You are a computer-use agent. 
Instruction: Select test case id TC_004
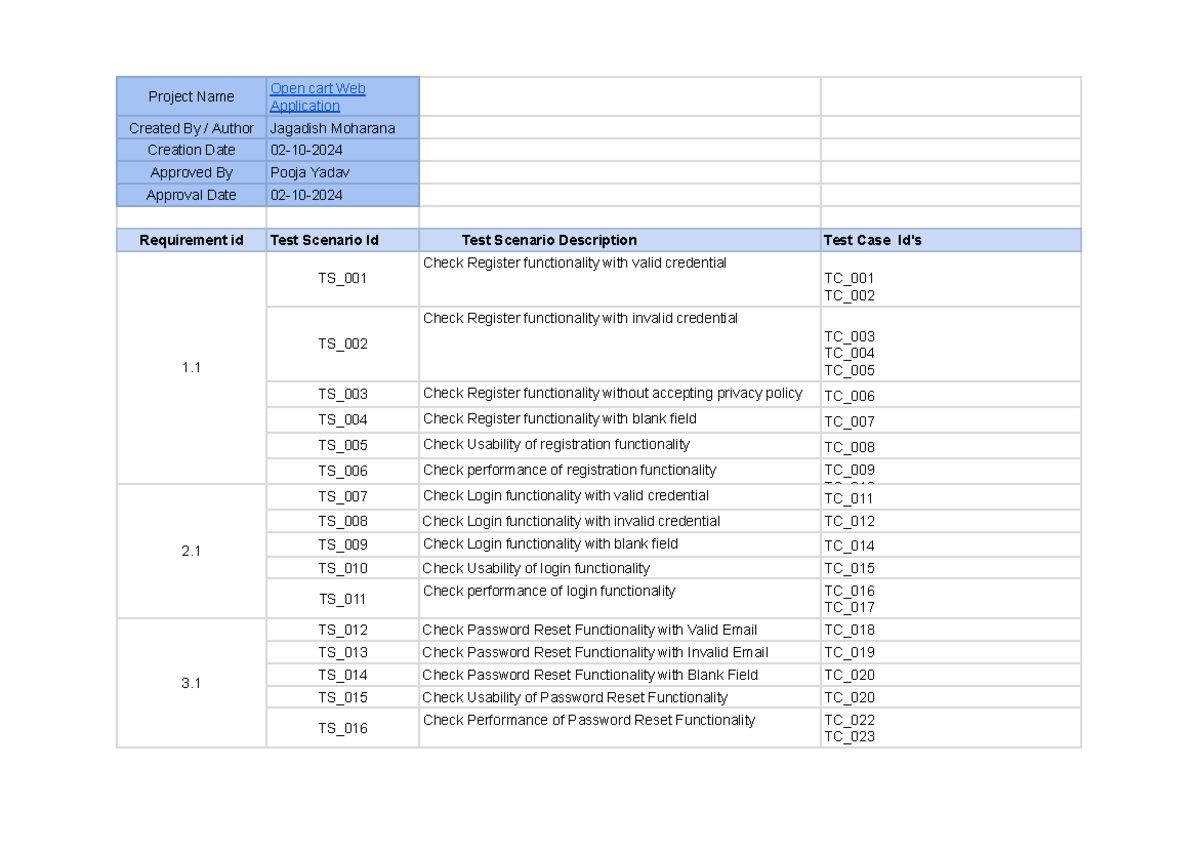click(849, 354)
